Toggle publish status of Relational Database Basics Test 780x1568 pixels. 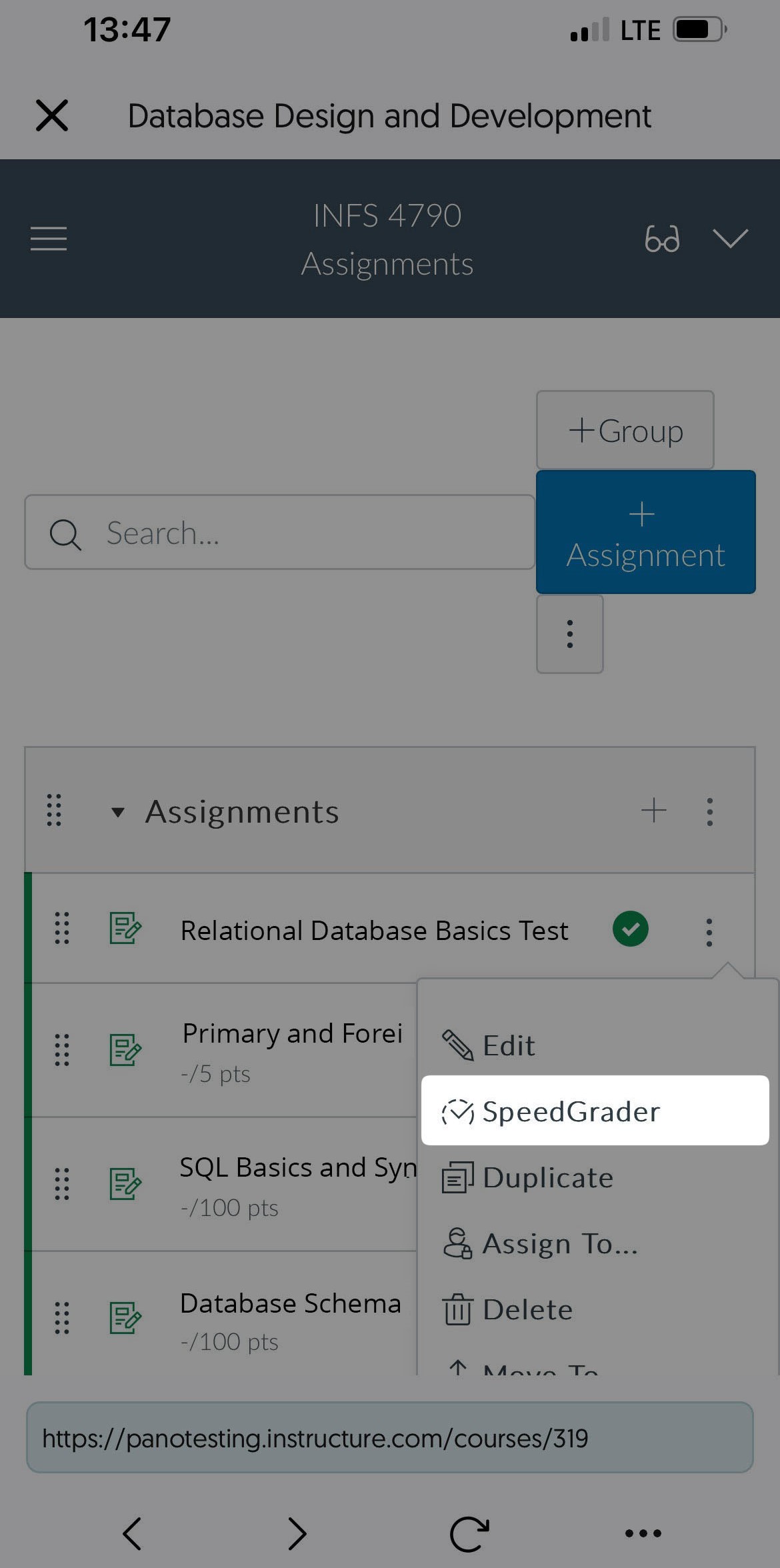pyautogui.click(x=630, y=929)
